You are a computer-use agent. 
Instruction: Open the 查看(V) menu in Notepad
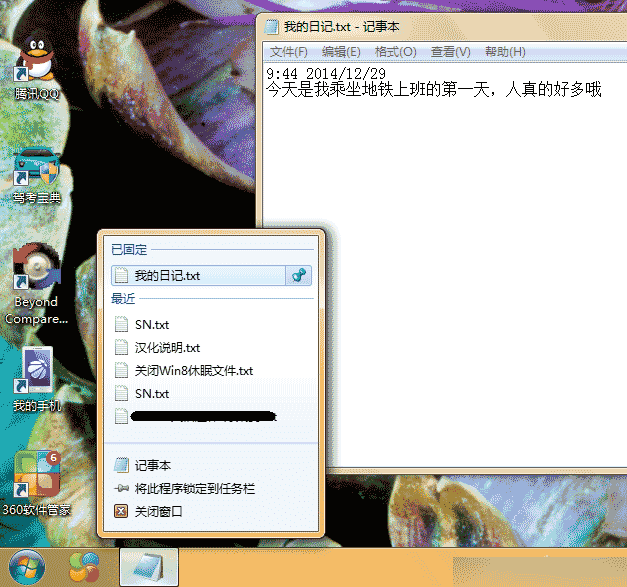(x=451, y=52)
